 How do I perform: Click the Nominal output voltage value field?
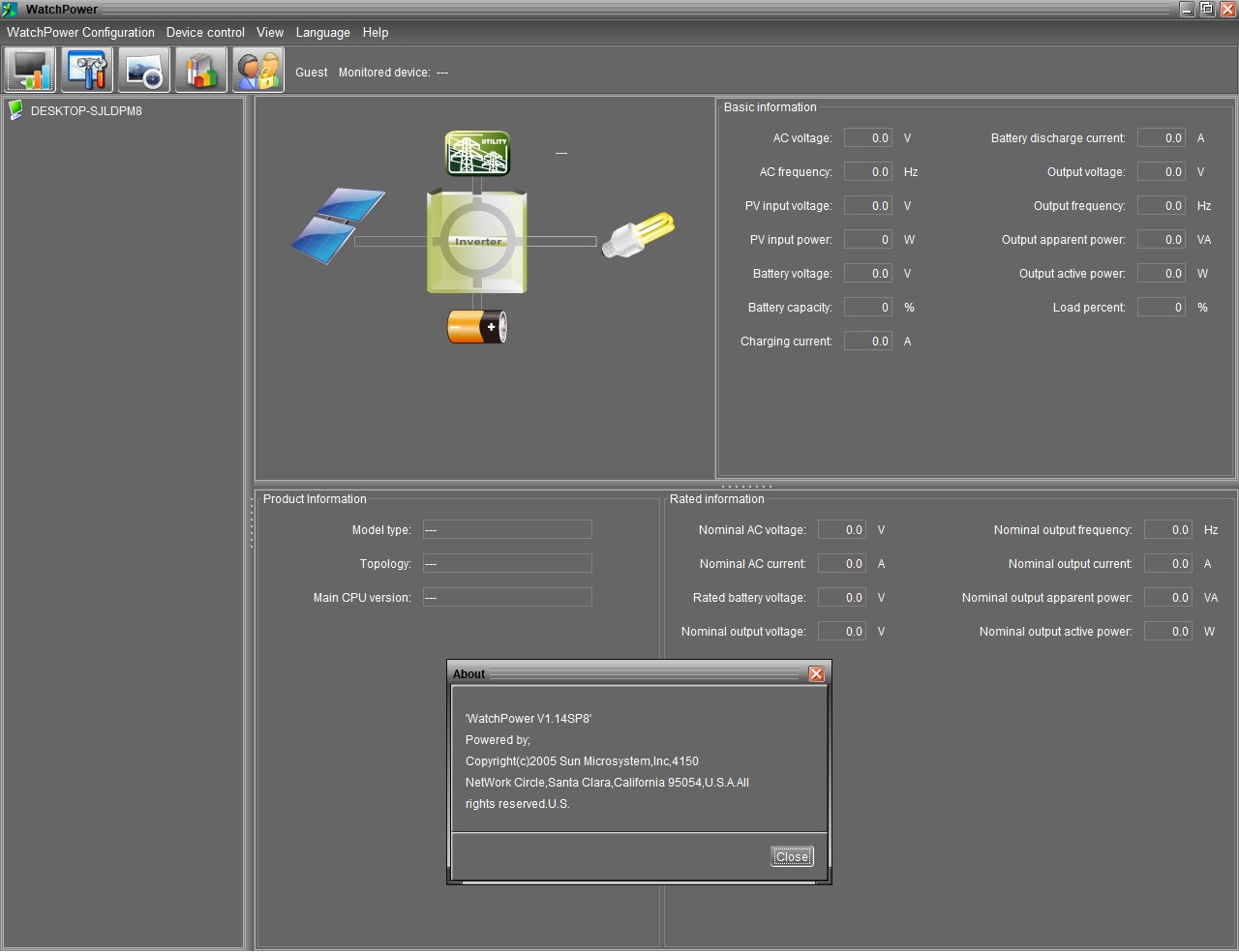coord(842,631)
